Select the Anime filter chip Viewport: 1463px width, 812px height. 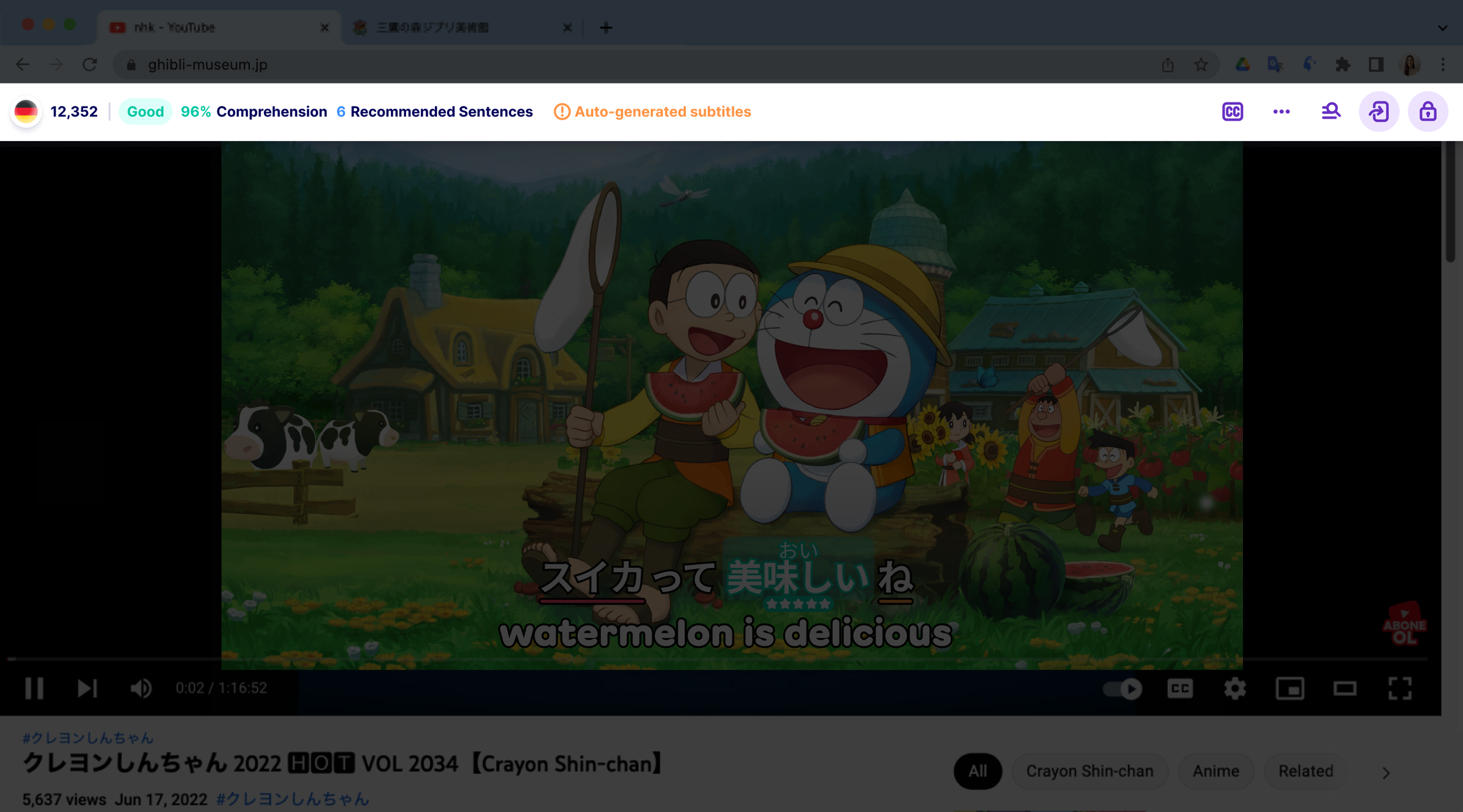coord(1215,771)
